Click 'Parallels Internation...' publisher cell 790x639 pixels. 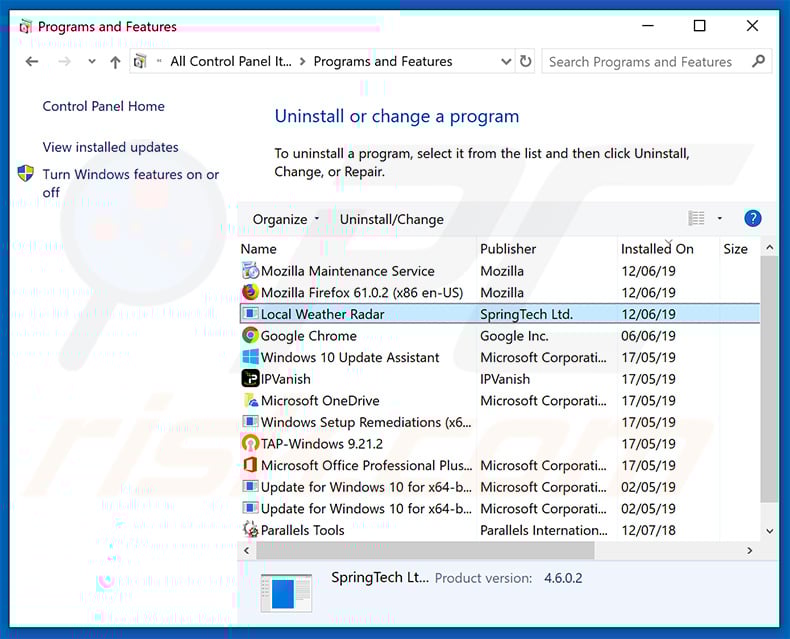[544, 530]
